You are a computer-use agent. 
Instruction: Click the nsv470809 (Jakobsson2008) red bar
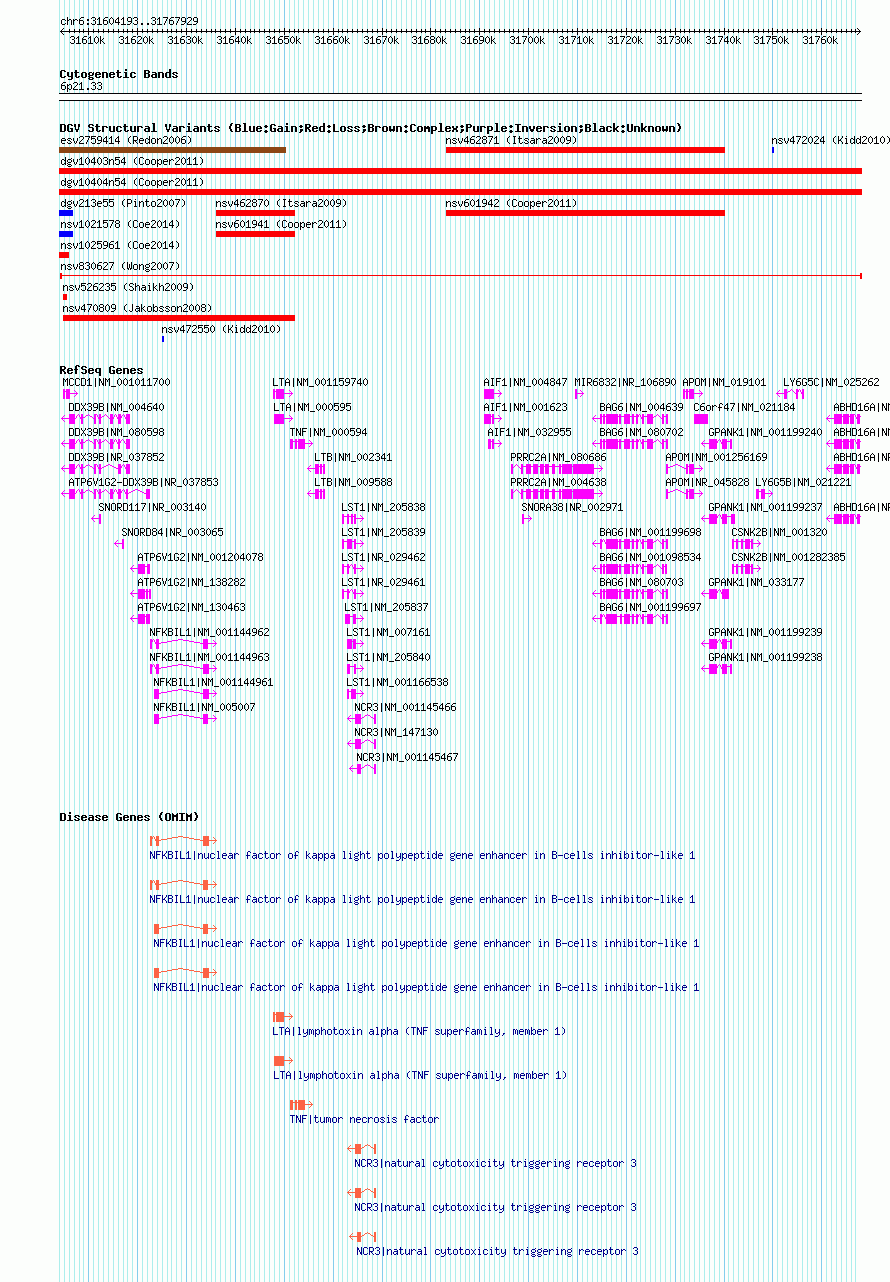pos(179,318)
